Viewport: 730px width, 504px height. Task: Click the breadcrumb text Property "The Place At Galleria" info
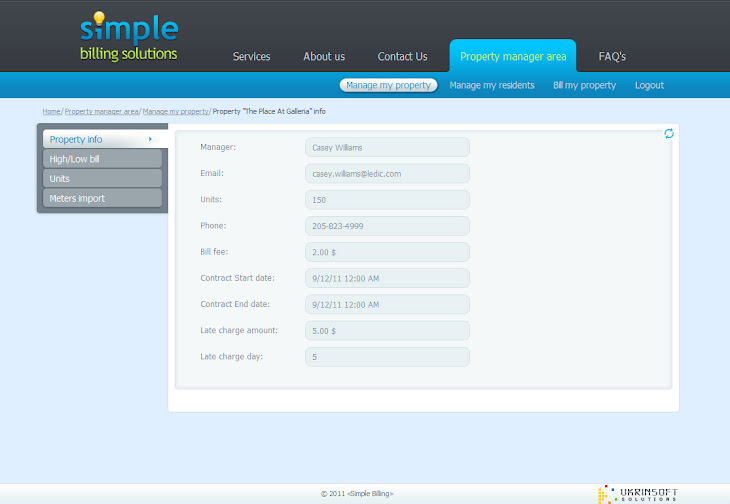269,111
